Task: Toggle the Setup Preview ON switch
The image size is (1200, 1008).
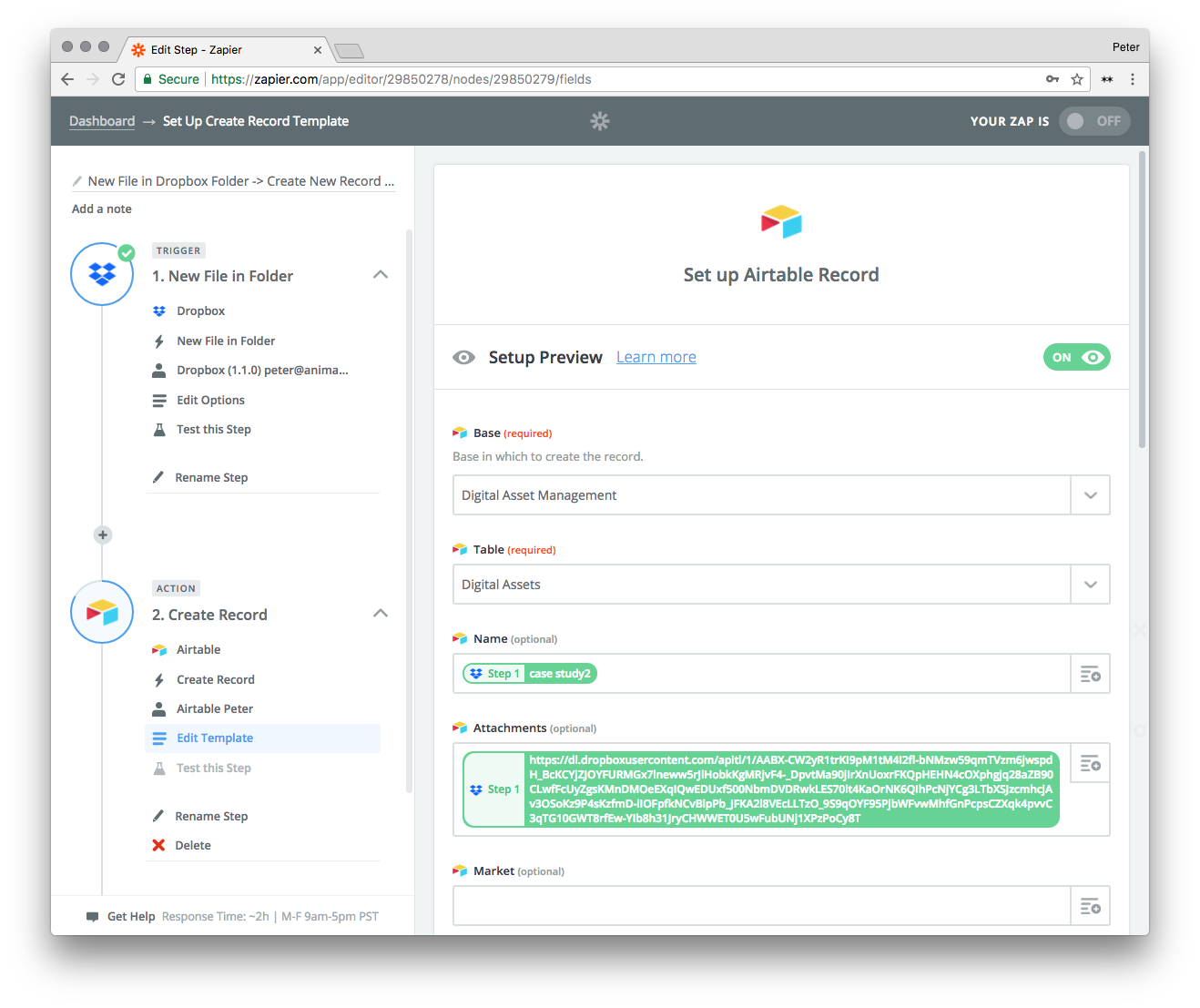Action: tap(1076, 357)
